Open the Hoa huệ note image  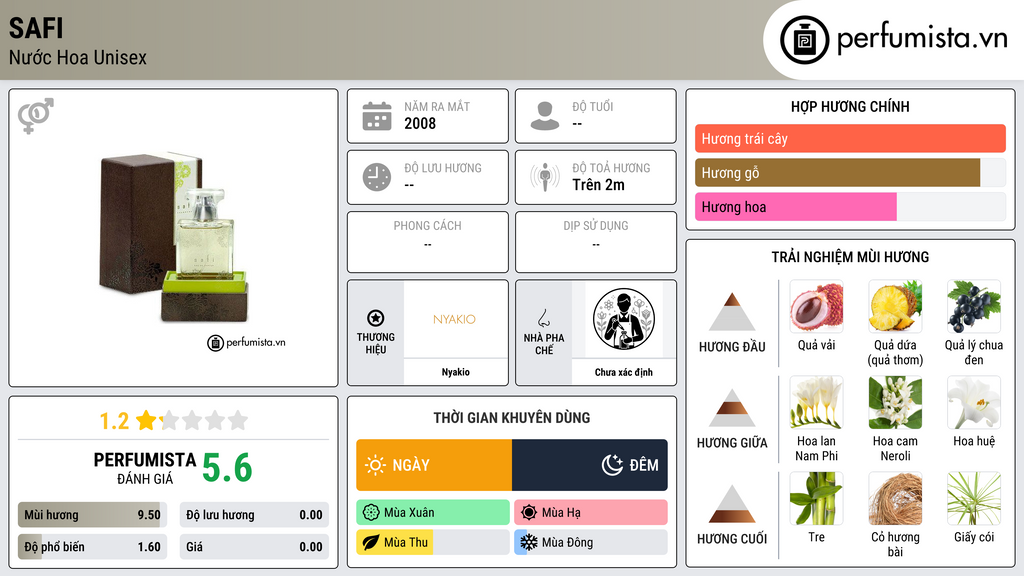(974, 402)
